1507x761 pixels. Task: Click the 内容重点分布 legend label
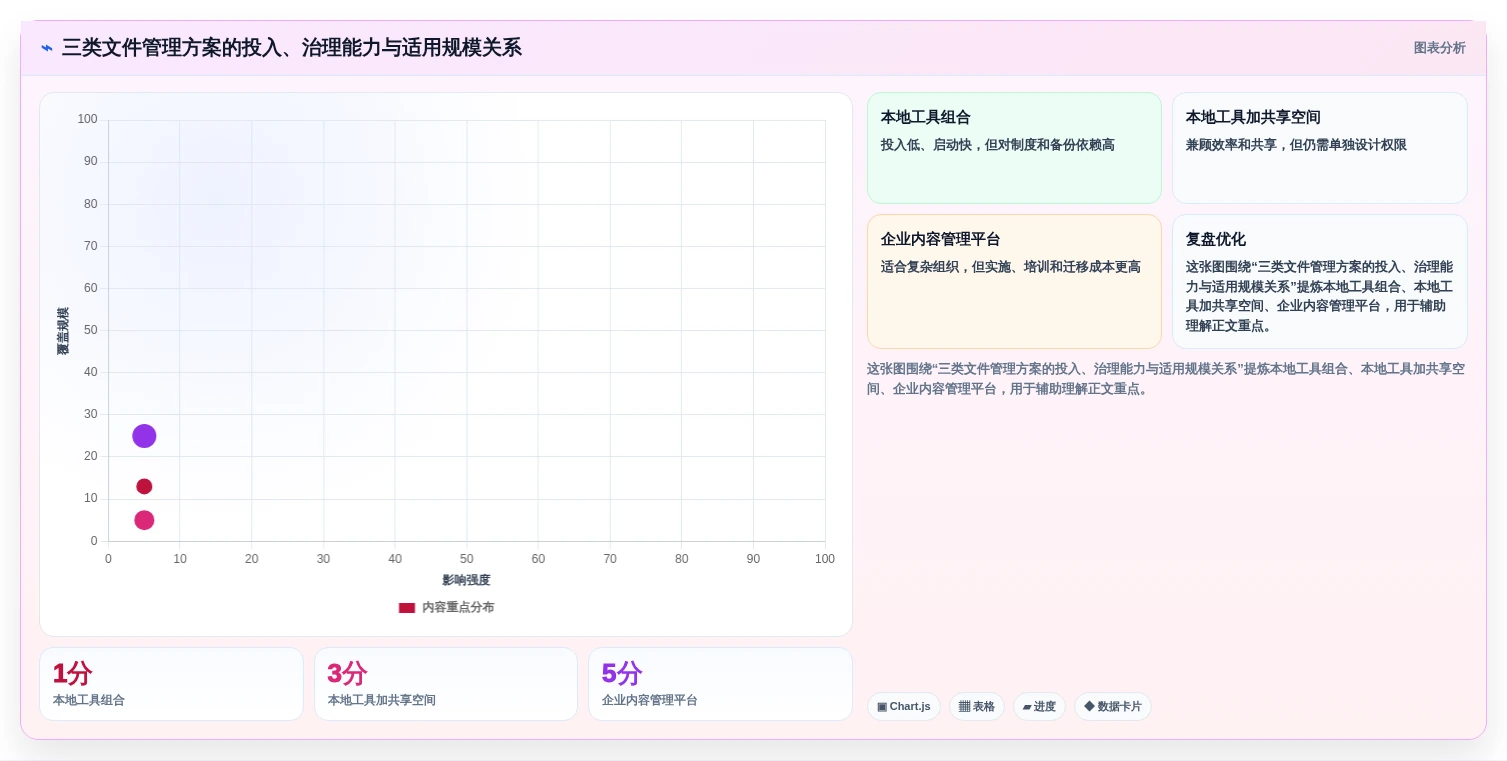[x=458, y=608]
